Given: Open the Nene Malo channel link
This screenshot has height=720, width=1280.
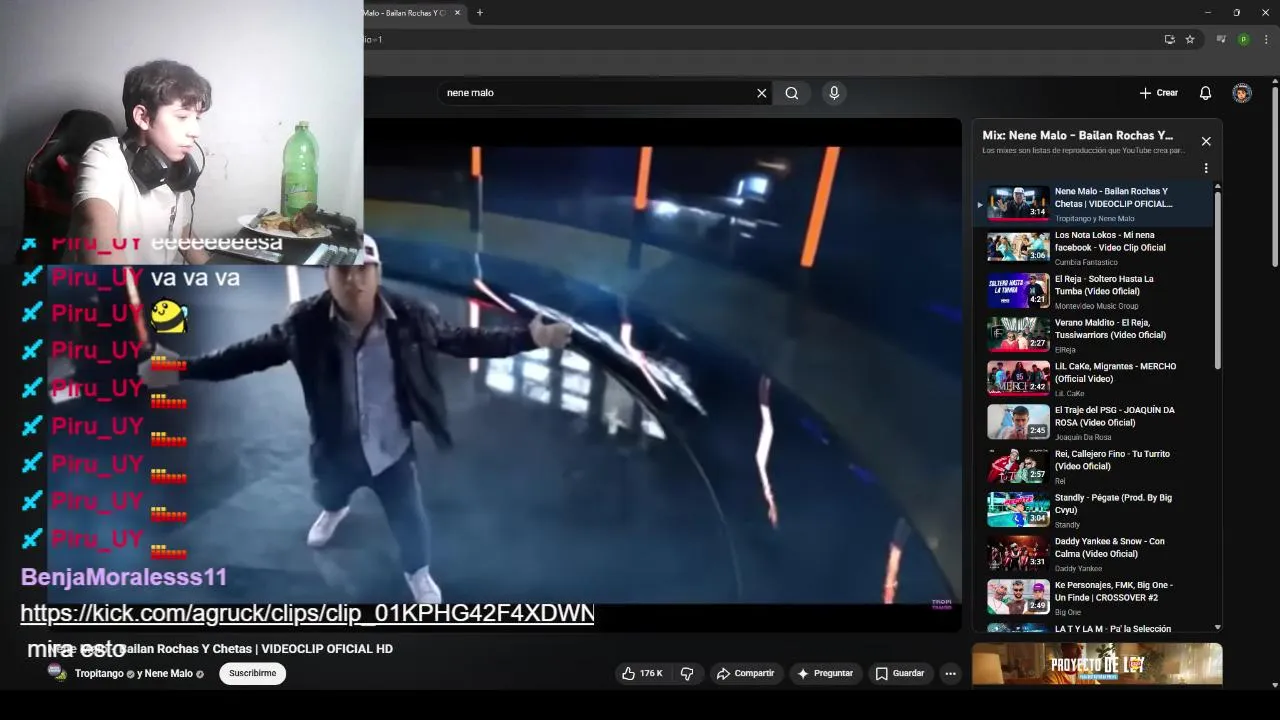Looking at the screenshot, I should point(168,674).
